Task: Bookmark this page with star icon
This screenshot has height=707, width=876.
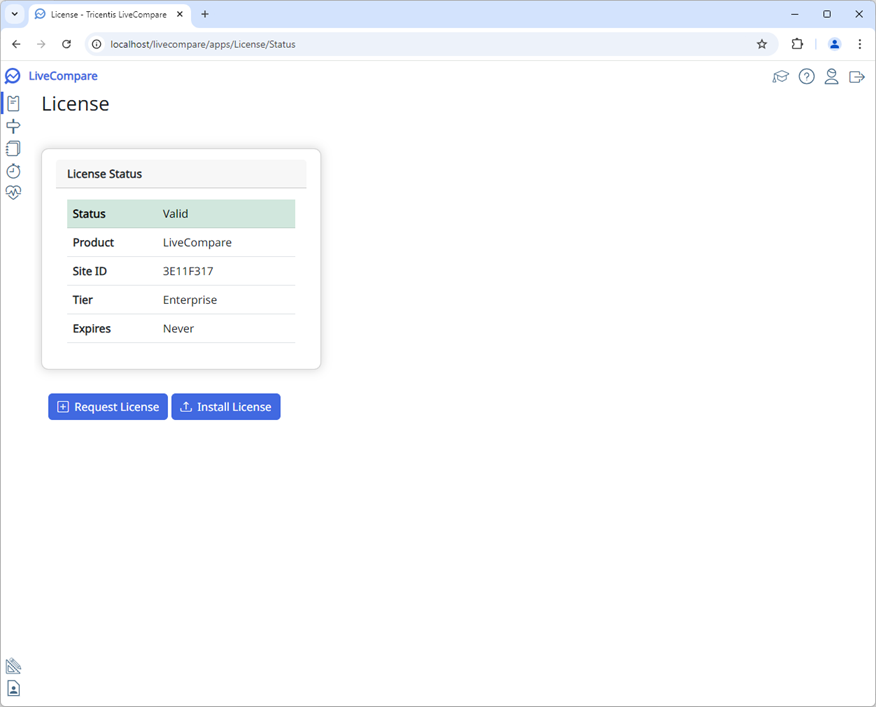Action: [x=761, y=44]
